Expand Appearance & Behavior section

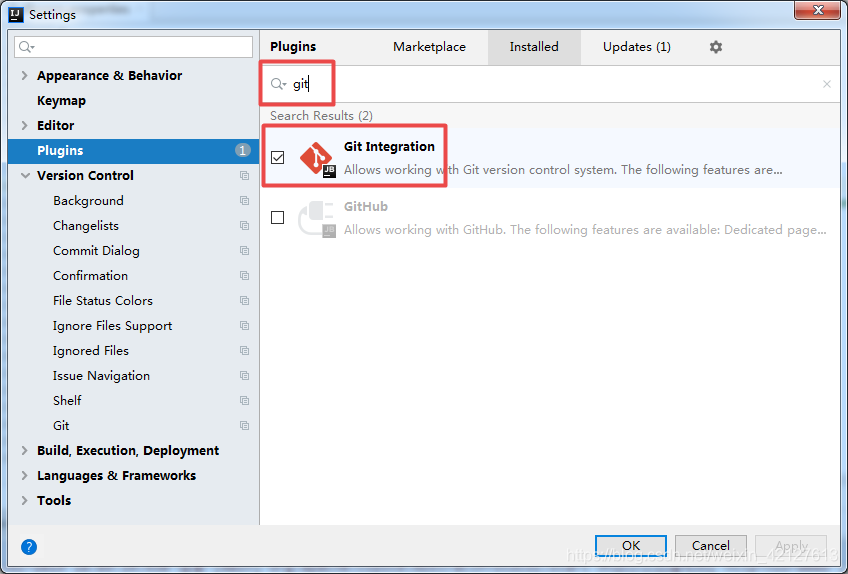pyautogui.click(x=24, y=76)
